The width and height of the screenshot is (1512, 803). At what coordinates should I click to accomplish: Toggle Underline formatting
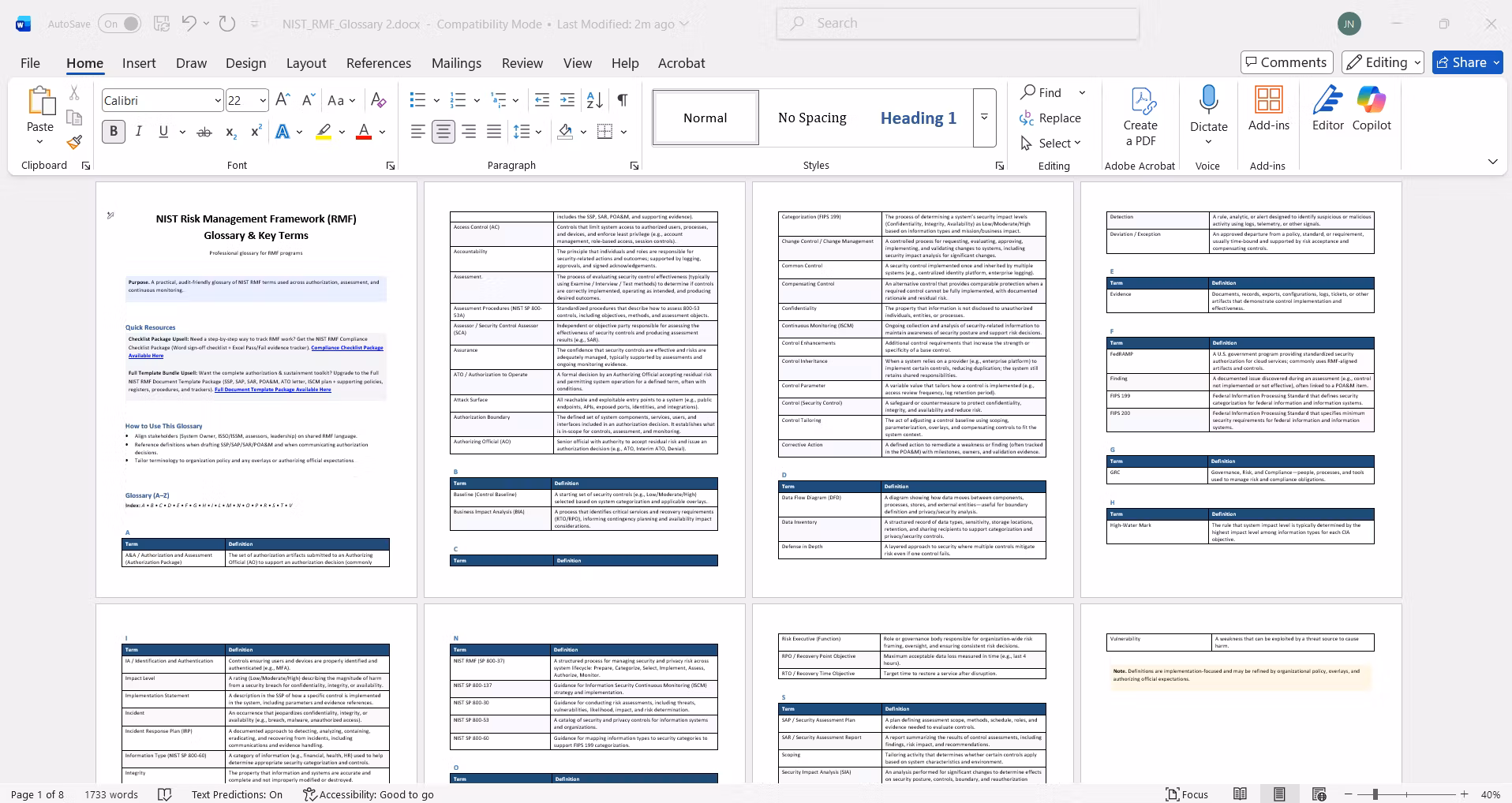pos(163,132)
